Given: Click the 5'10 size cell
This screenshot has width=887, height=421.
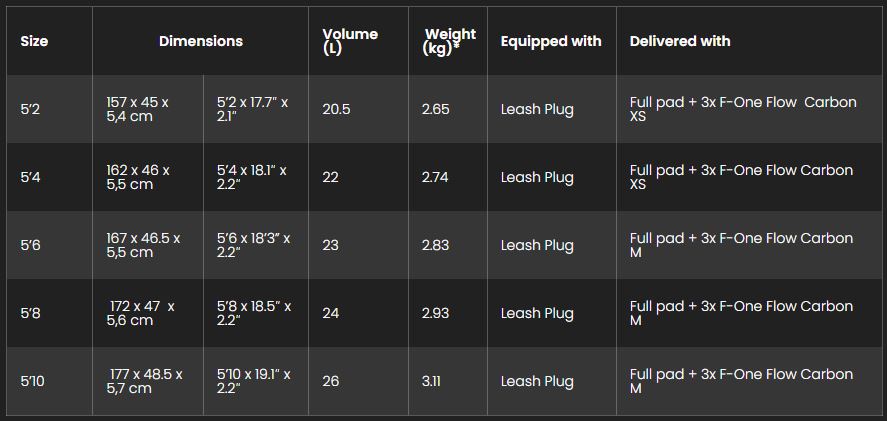Looking at the screenshot, I should click(33, 381).
